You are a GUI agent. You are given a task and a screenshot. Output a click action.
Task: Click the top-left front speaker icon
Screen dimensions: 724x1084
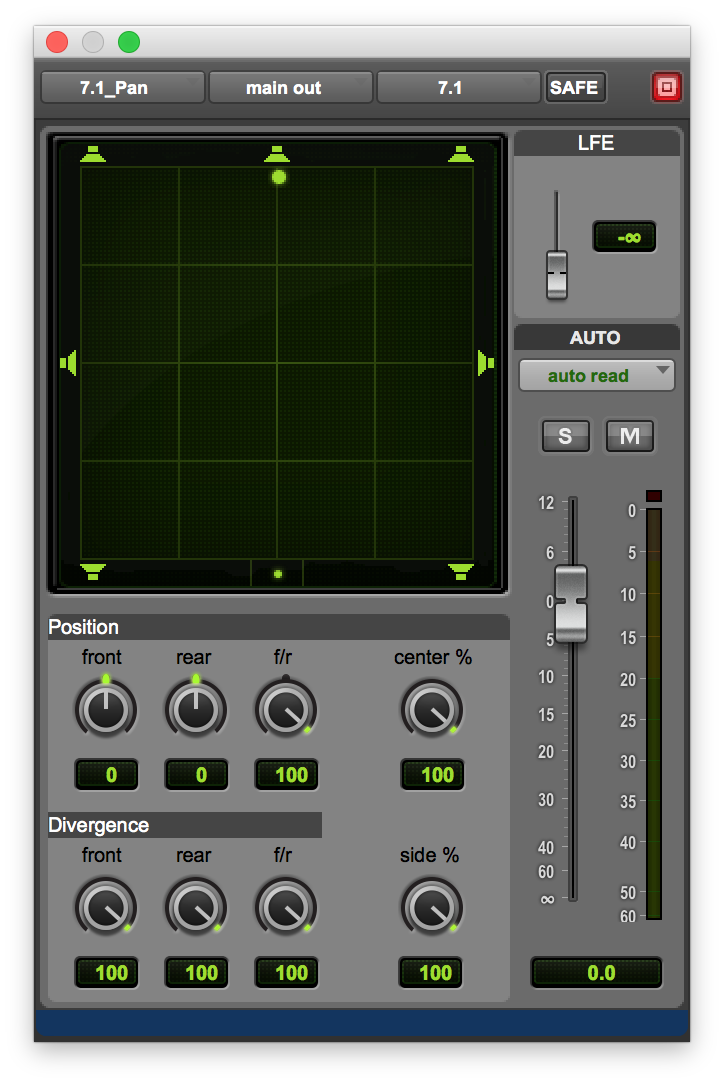[93, 154]
